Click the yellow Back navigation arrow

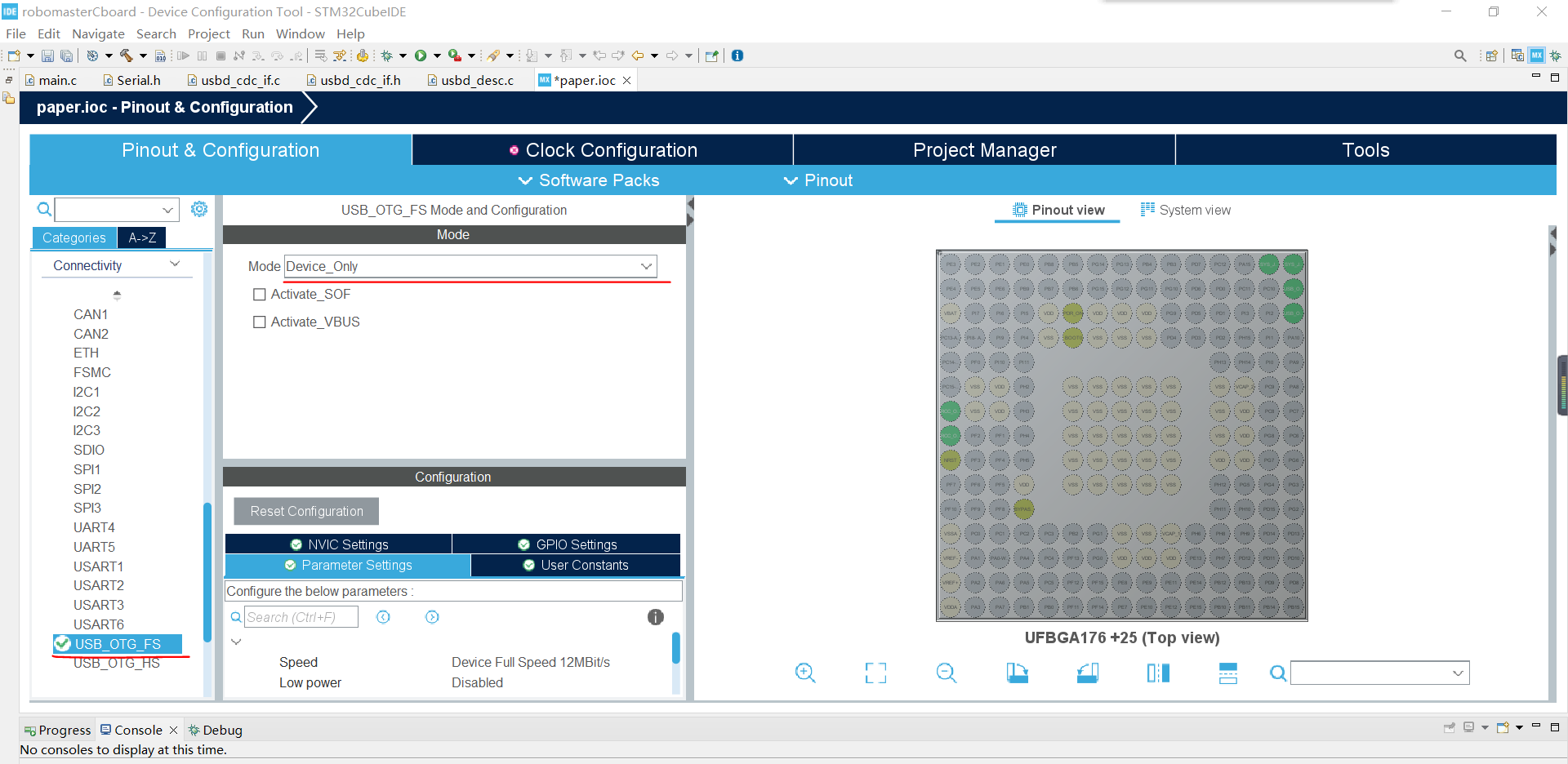click(x=638, y=56)
